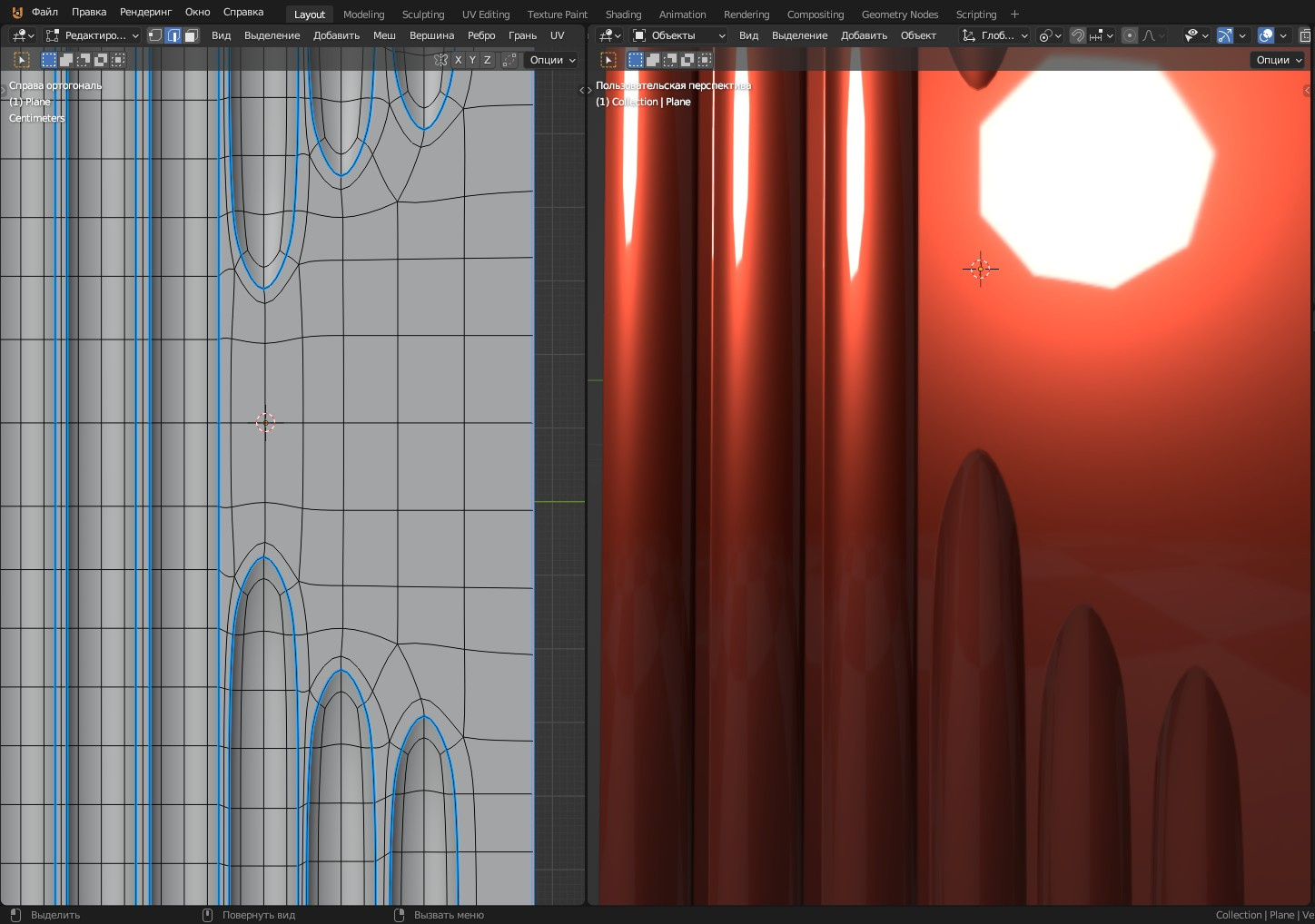Screen dimensions: 1315x924
Task: Add a new workspace with plus icon
Action: tap(1014, 15)
